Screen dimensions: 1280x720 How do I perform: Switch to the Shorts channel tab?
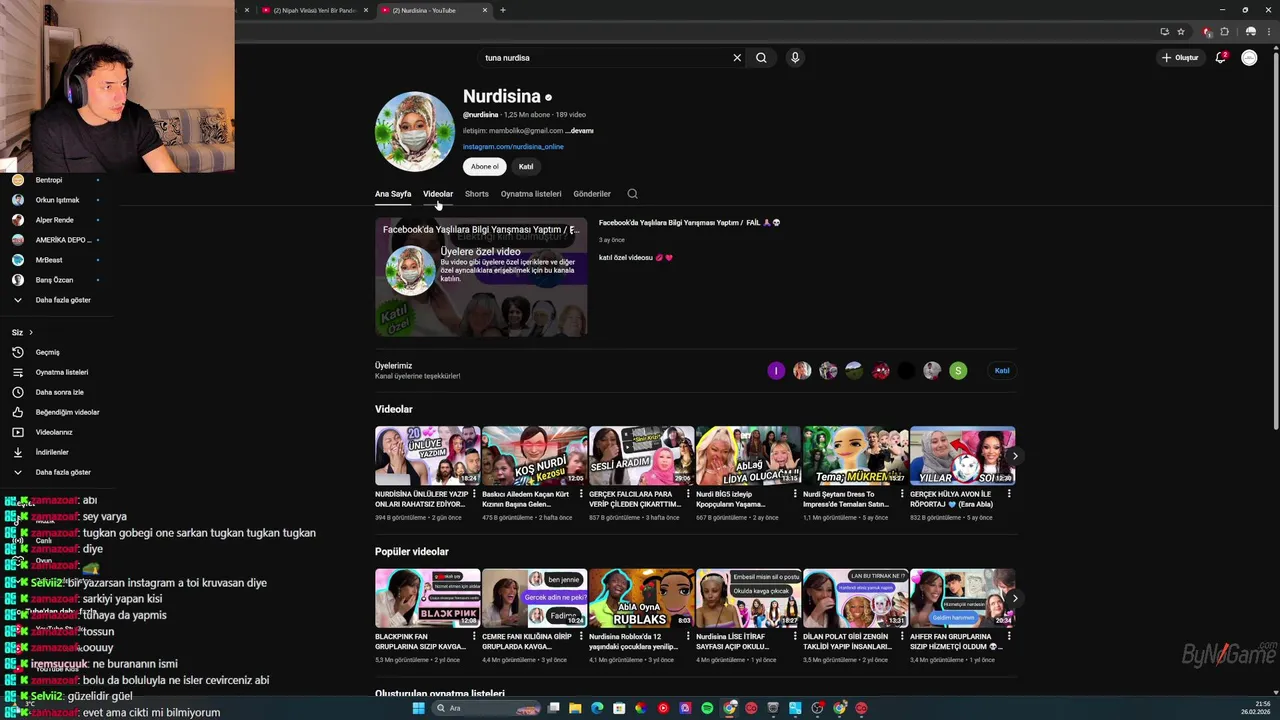coord(477,194)
